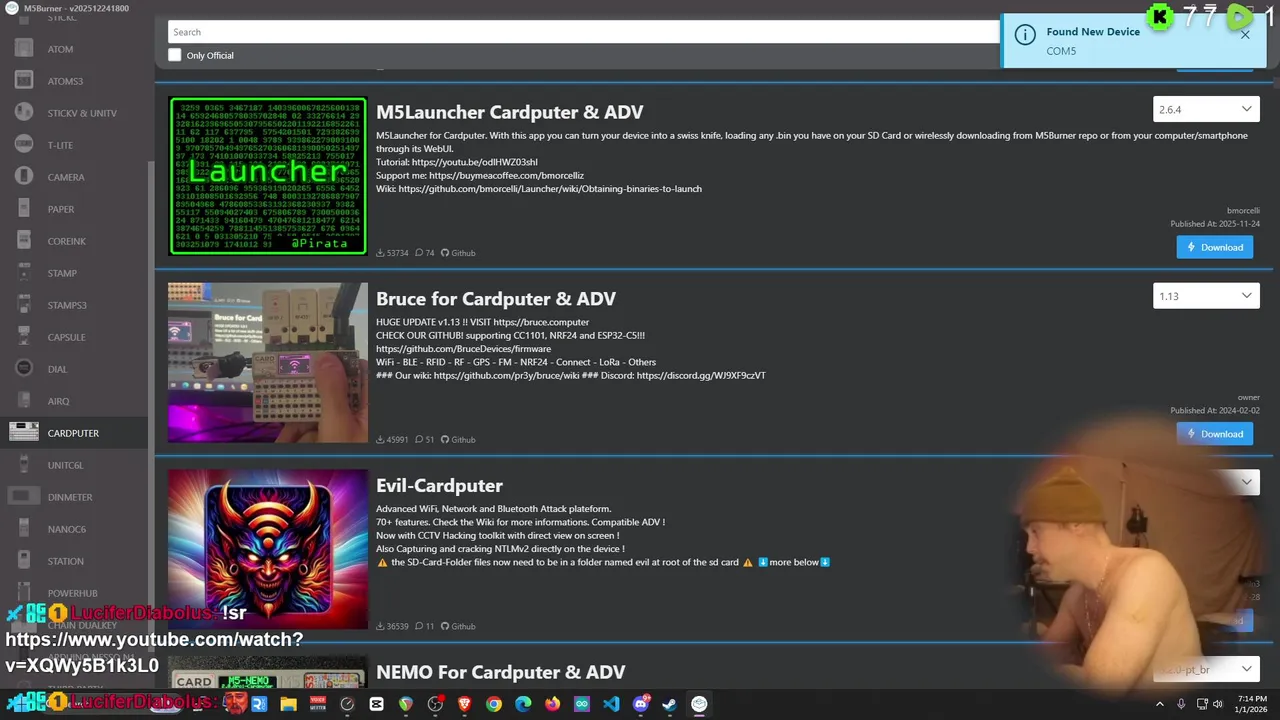The image size is (1280, 720).
Task: Click the Evil-Cardputer title
Action: tap(439, 486)
